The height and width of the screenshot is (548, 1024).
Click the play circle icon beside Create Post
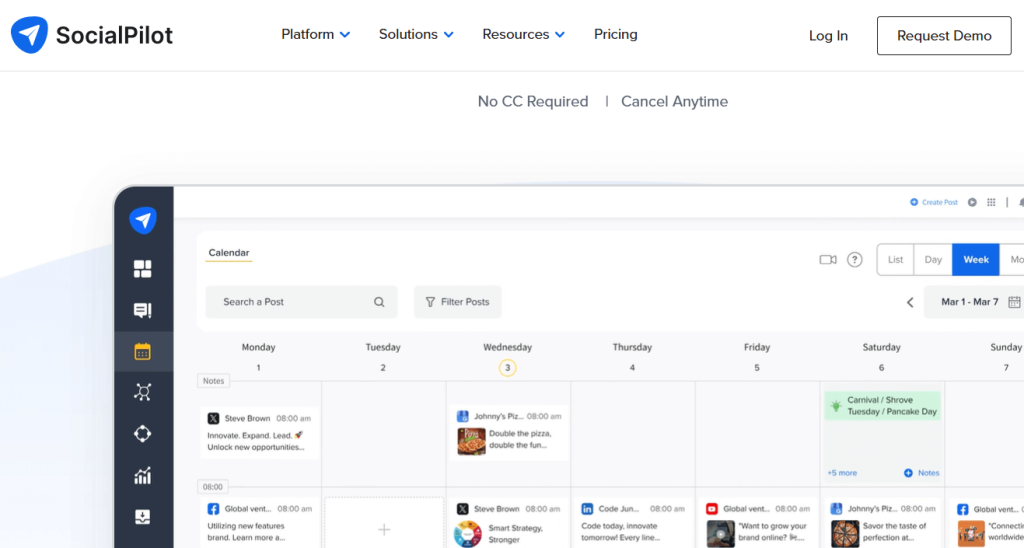click(x=972, y=202)
